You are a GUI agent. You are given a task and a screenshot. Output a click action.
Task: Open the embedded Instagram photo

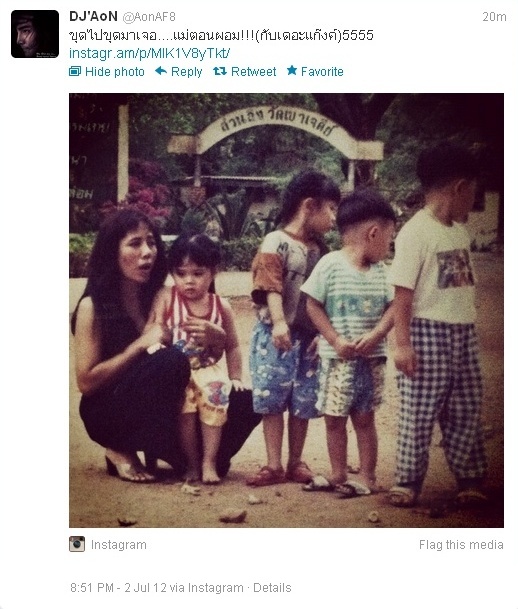287,310
